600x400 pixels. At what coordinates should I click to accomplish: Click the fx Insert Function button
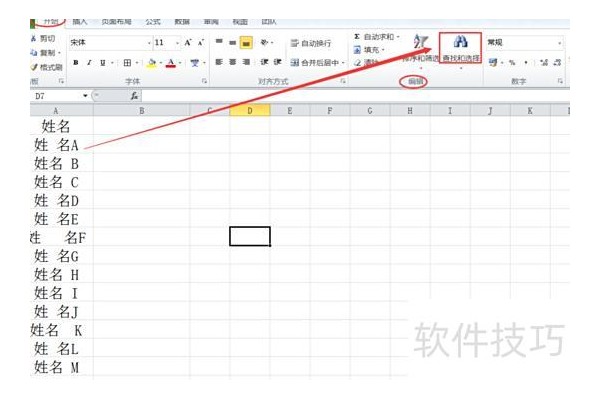click(x=134, y=96)
